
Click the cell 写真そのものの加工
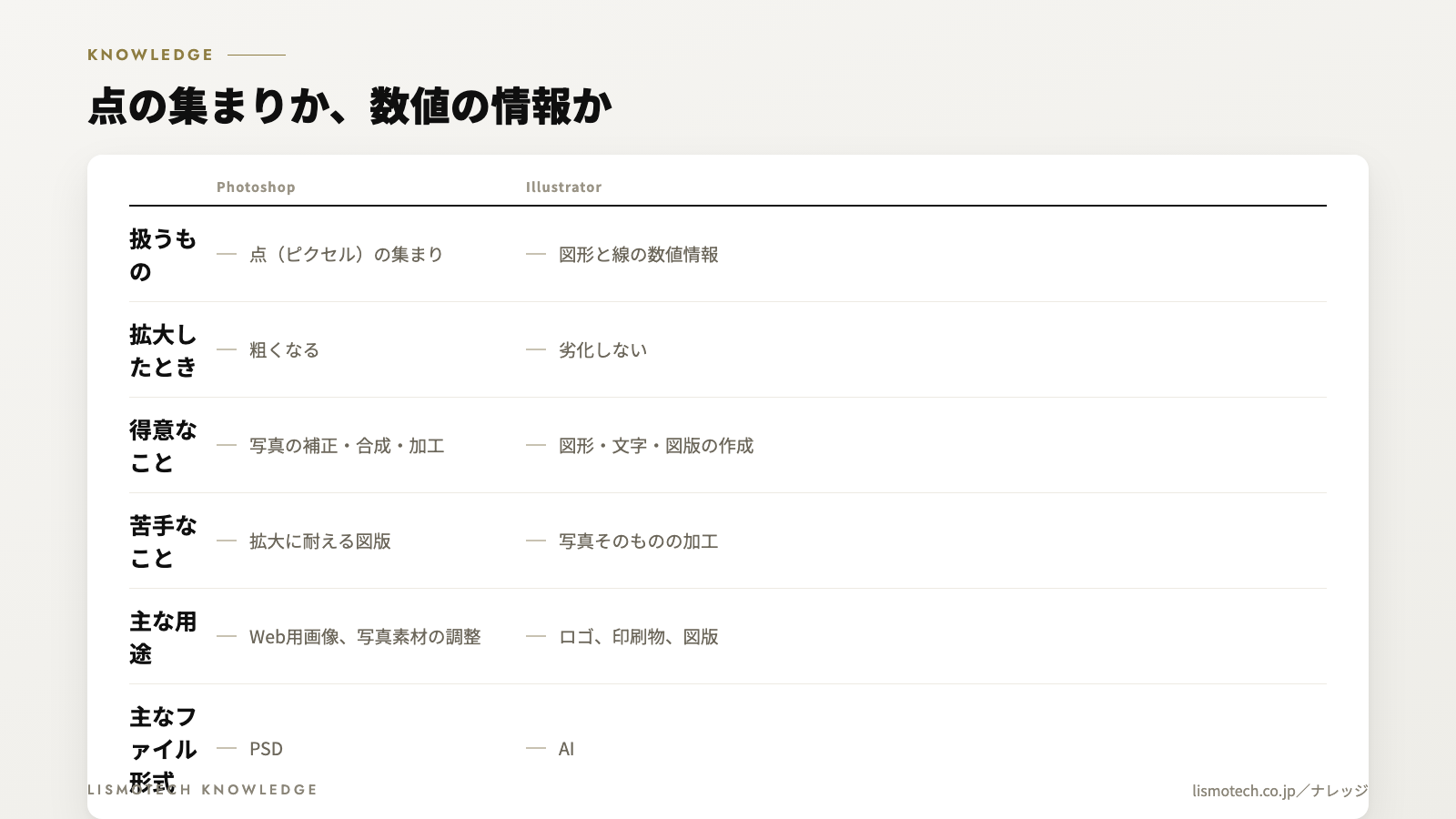pos(638,541)
